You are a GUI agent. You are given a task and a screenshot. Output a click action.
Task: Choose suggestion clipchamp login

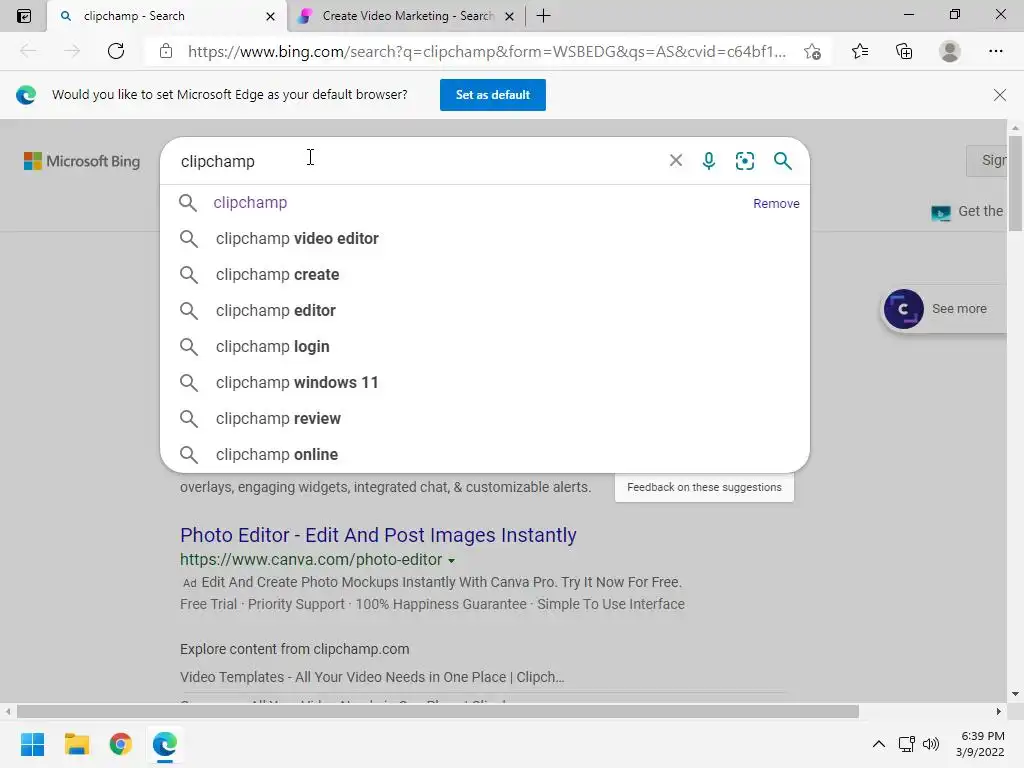[485, 346]
